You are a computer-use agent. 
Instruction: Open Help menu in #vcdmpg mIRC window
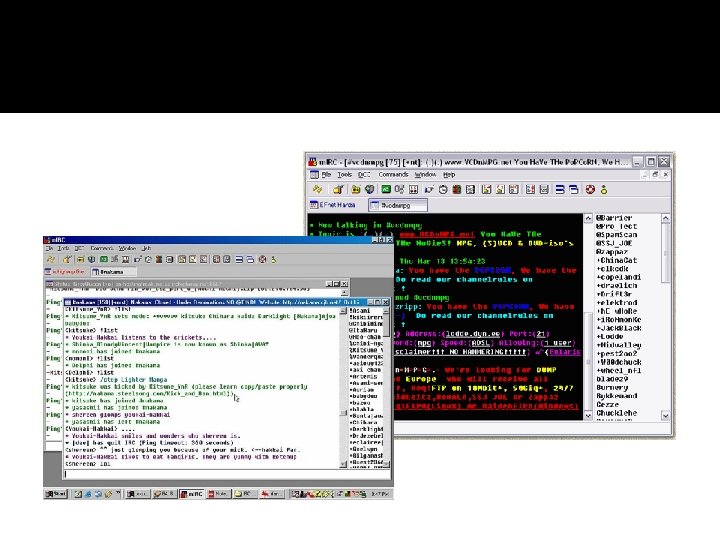point(449,174)
